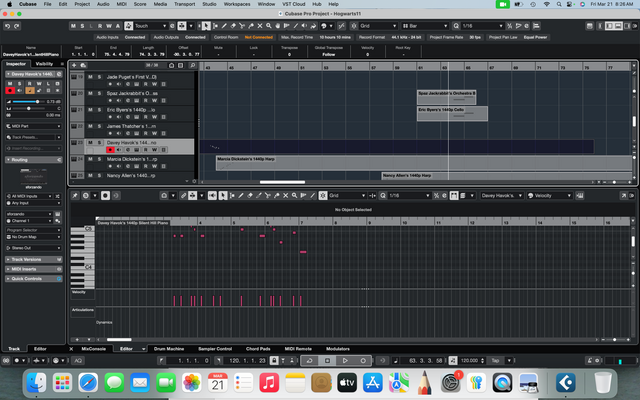The width and height of the screenshot is (640, 400).
Task: Open the window layout setup icon
Action: point(589,26)
